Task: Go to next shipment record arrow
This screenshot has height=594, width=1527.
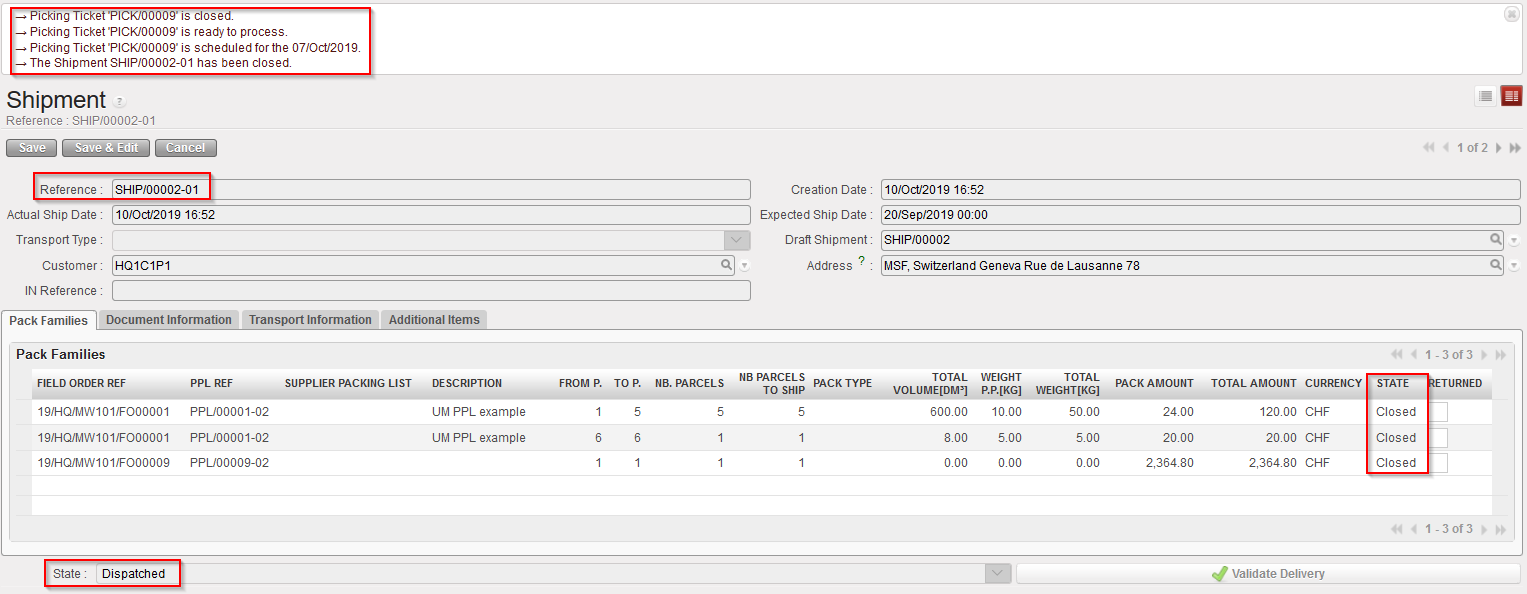Action: 1498,148
